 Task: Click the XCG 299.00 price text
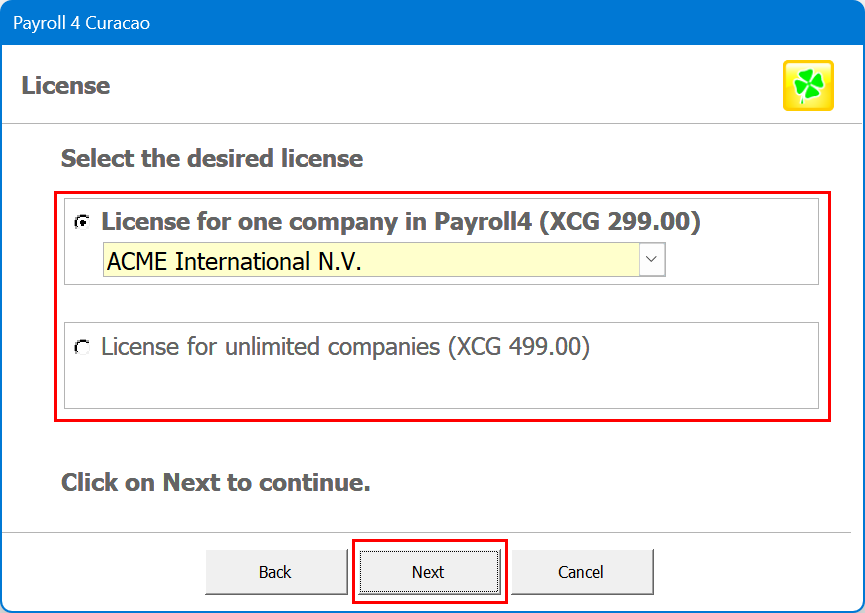620,222
